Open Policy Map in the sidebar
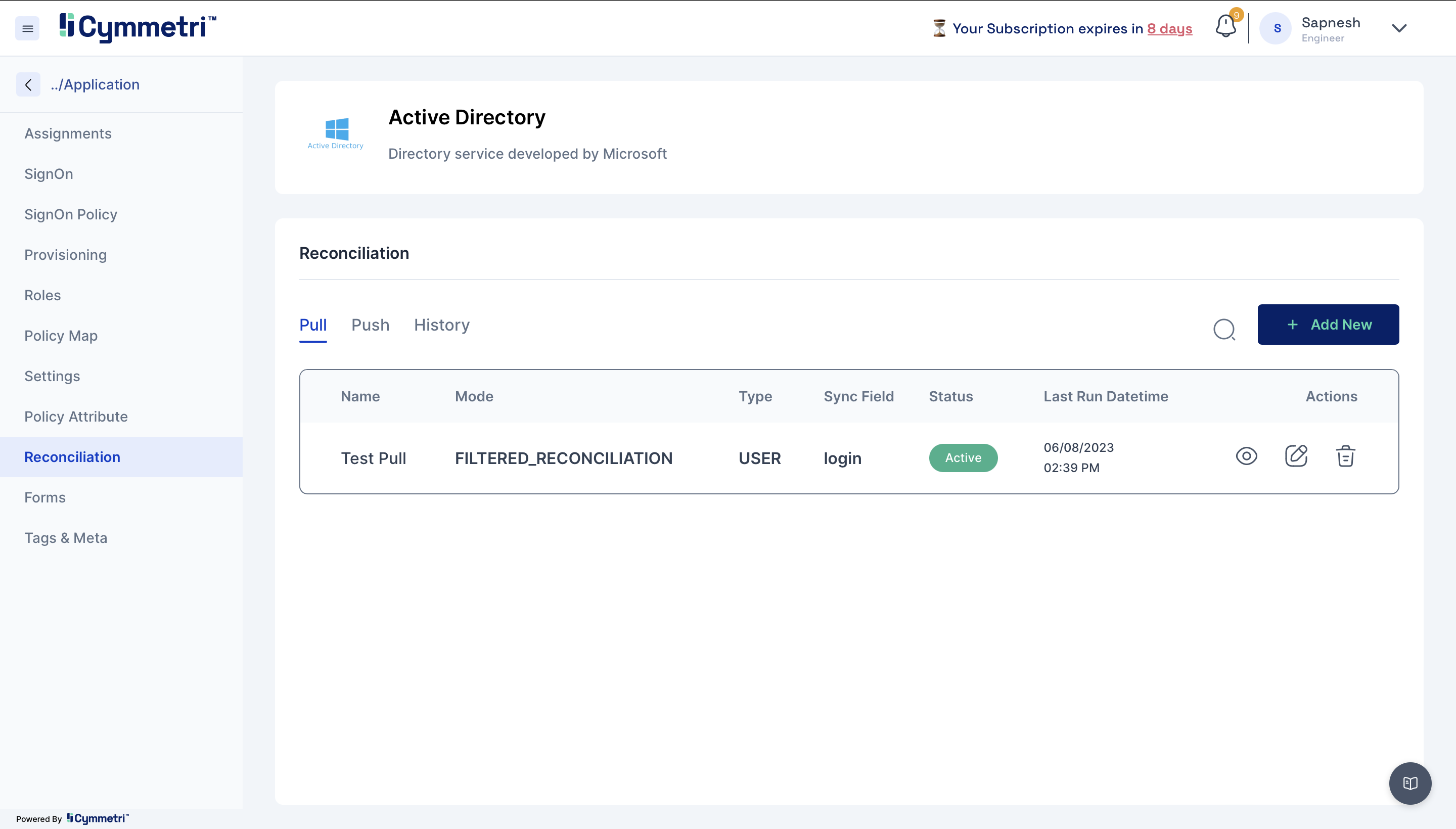 click(x=61, y=336)
